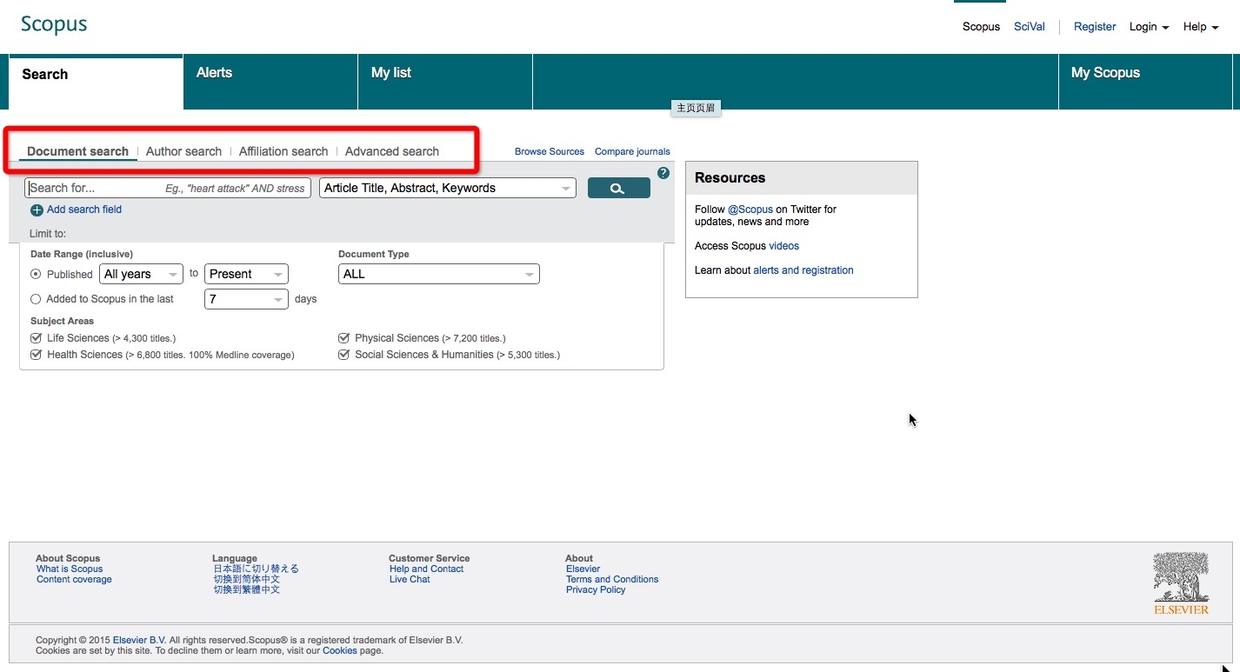Viewport: 1240px width, 672px height.
Task: Toggle Social Sciences & Humanities checkbox
Action: 344,354
